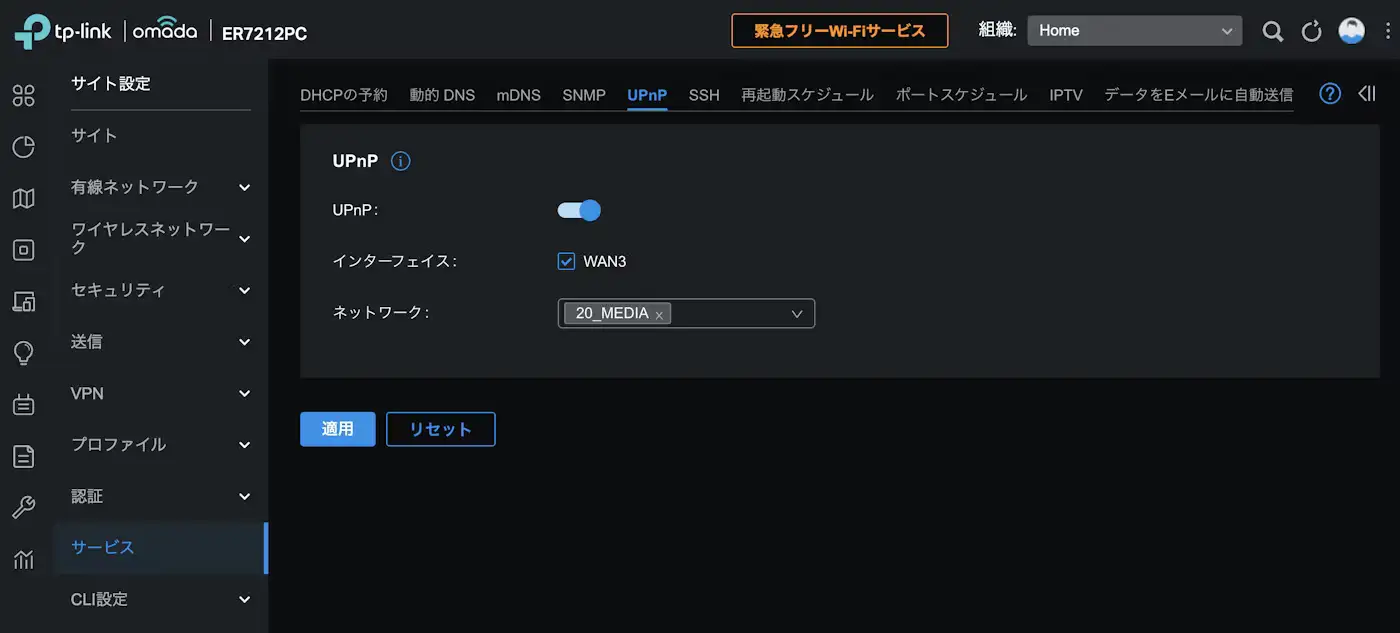1400x633 pixels.
Task: Open the vertical three-dot more menu
Action: 1387,31
